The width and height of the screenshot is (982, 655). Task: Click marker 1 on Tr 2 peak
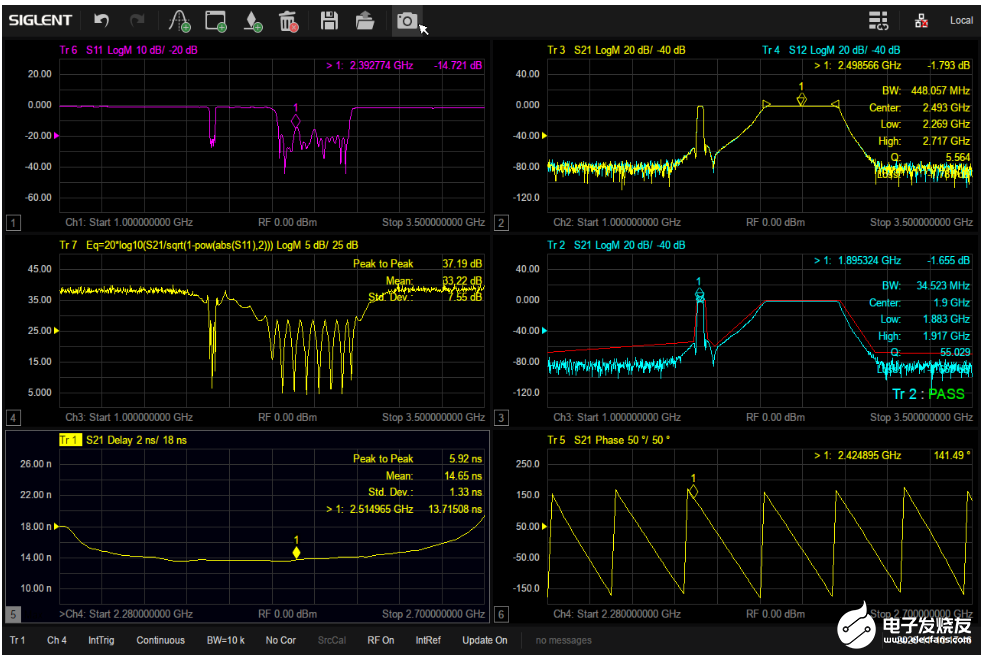(700, 294)
